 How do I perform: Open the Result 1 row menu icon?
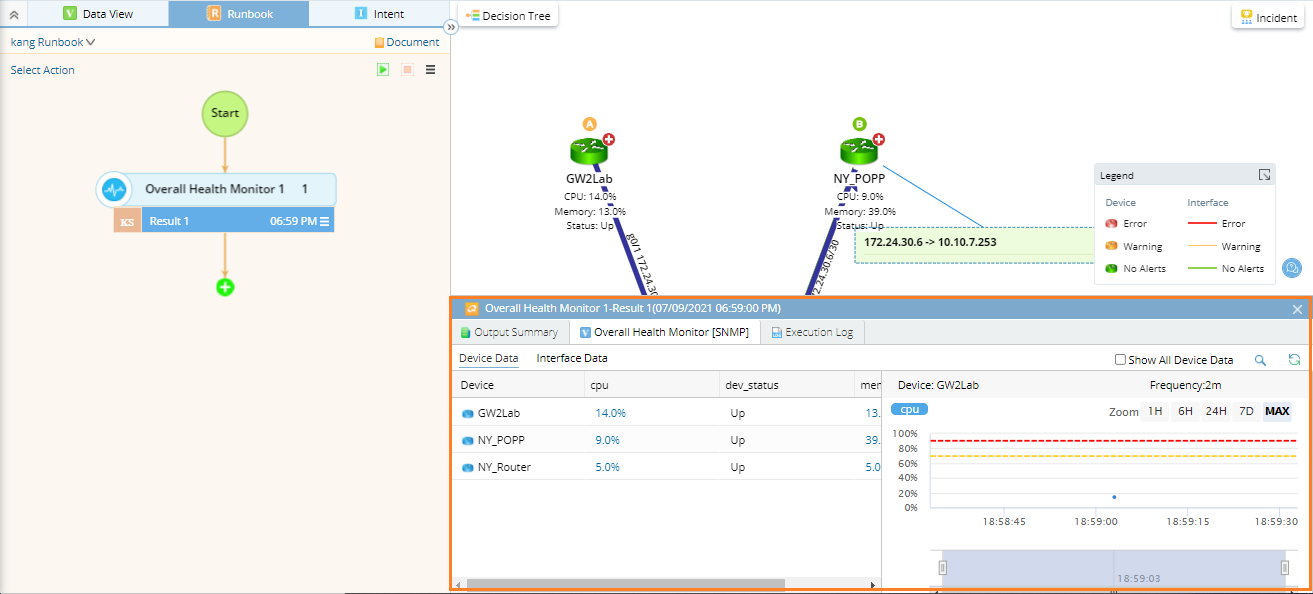coord(325,221)
